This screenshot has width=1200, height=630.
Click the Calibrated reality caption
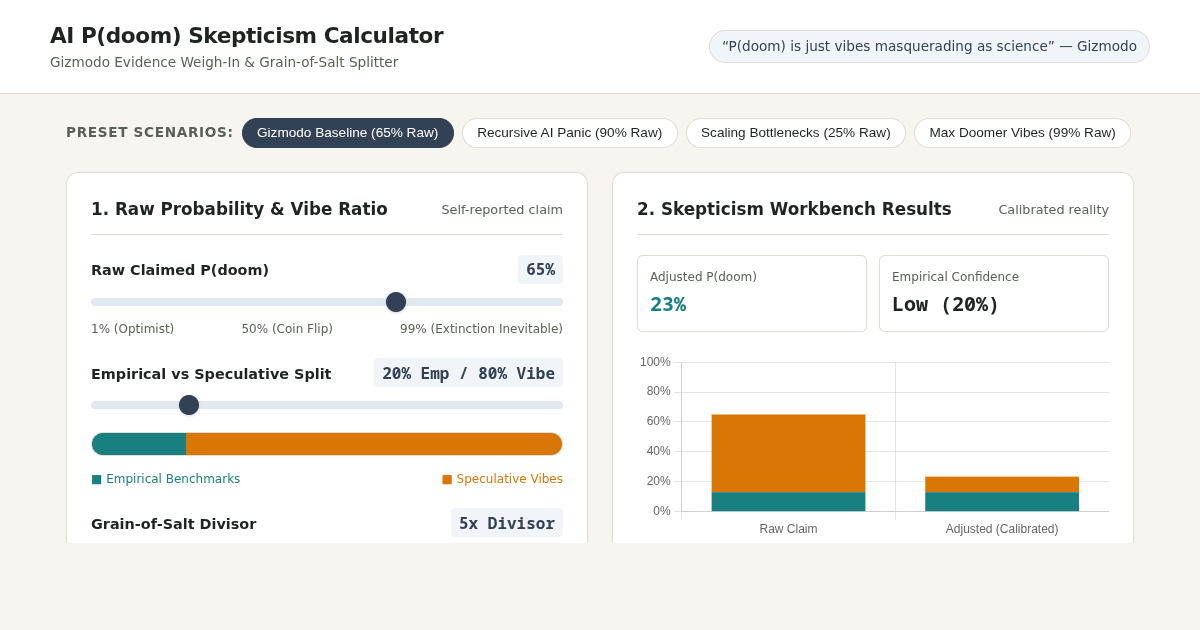tap(1053, 210)
